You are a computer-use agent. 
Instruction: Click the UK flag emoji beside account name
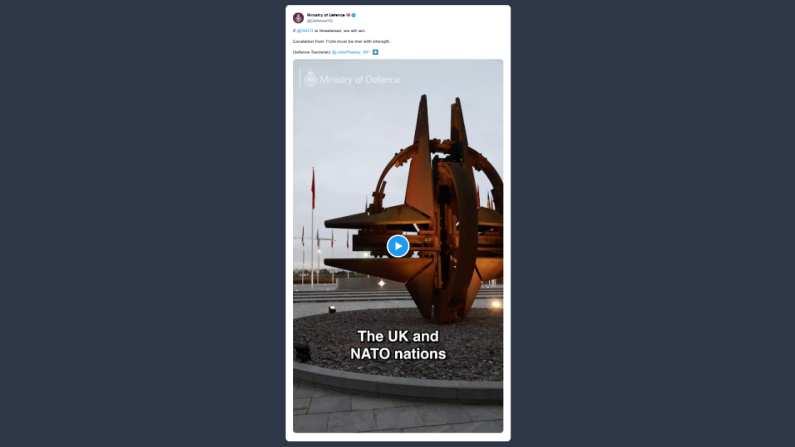[x=348, y=15]
